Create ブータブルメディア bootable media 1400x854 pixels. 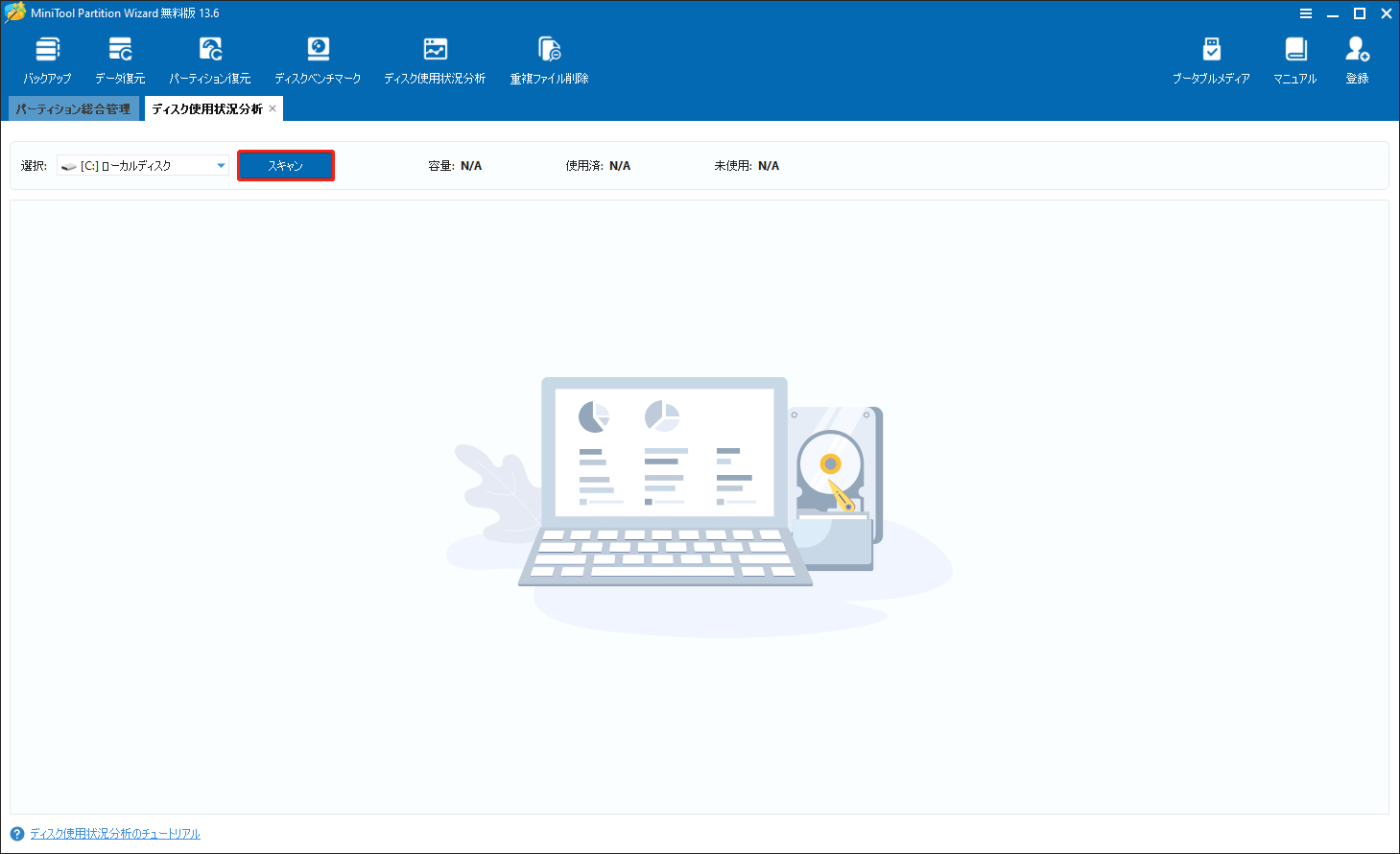tap(1211, 60)
